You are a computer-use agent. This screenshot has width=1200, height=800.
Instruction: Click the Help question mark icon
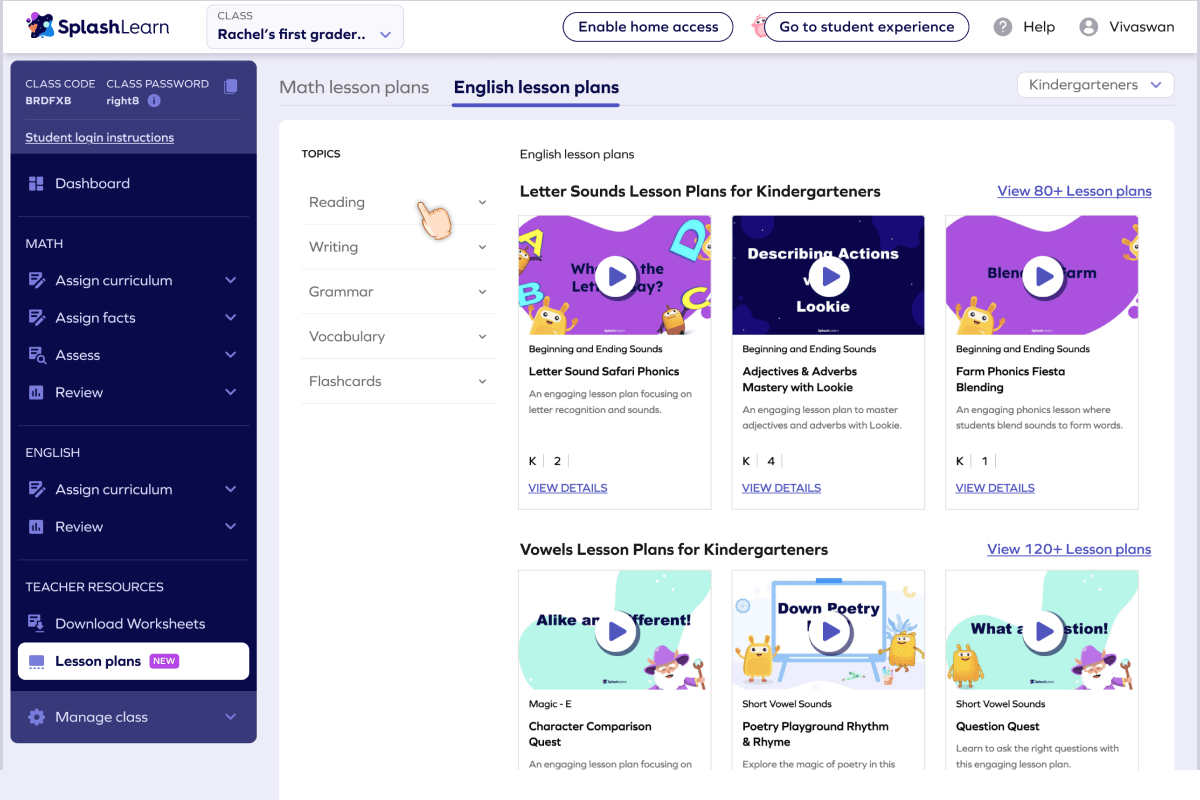1003,27
